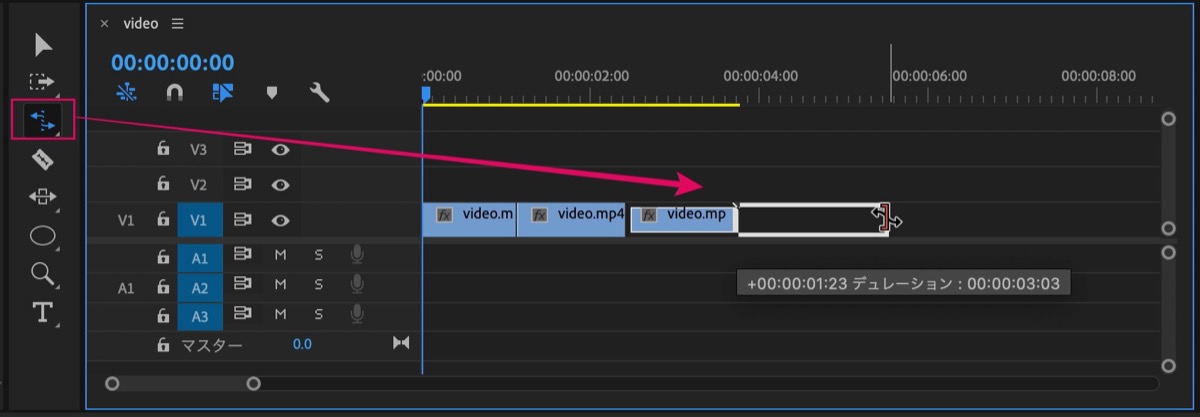
Task: Select the Type tool
Action: coord(43,312)
